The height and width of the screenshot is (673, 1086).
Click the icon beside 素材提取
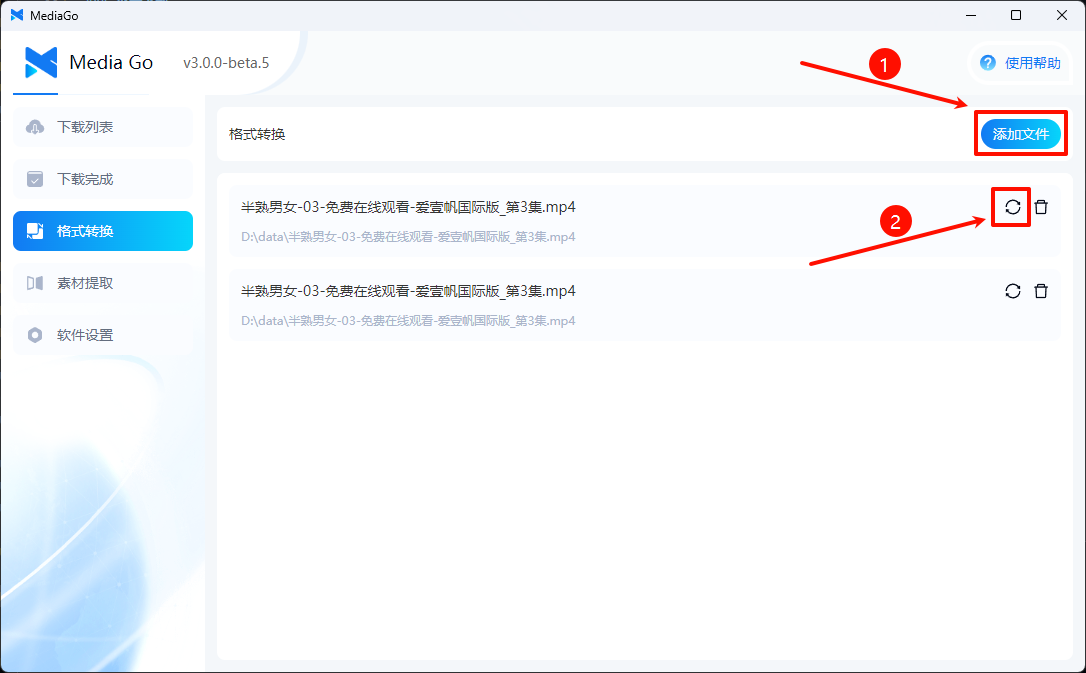(x=35, y=282)
